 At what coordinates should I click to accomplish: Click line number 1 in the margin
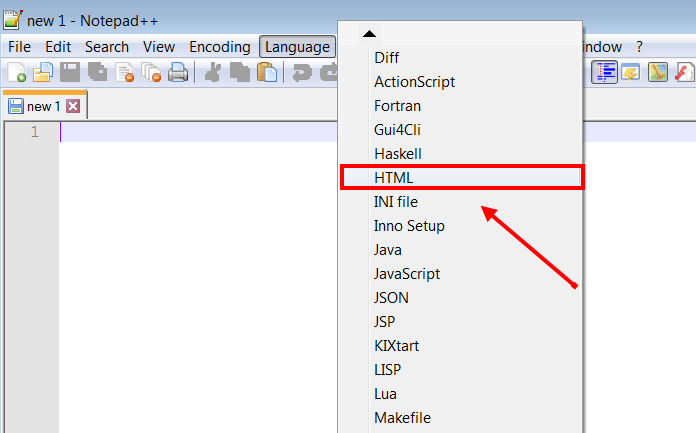35,132
